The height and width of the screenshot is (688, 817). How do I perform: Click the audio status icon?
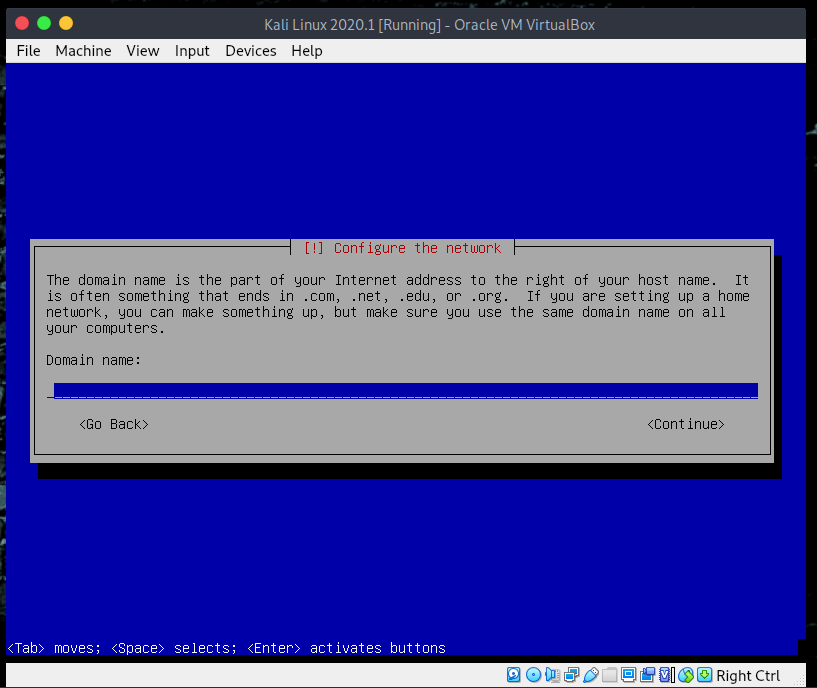tap(552, 675)
